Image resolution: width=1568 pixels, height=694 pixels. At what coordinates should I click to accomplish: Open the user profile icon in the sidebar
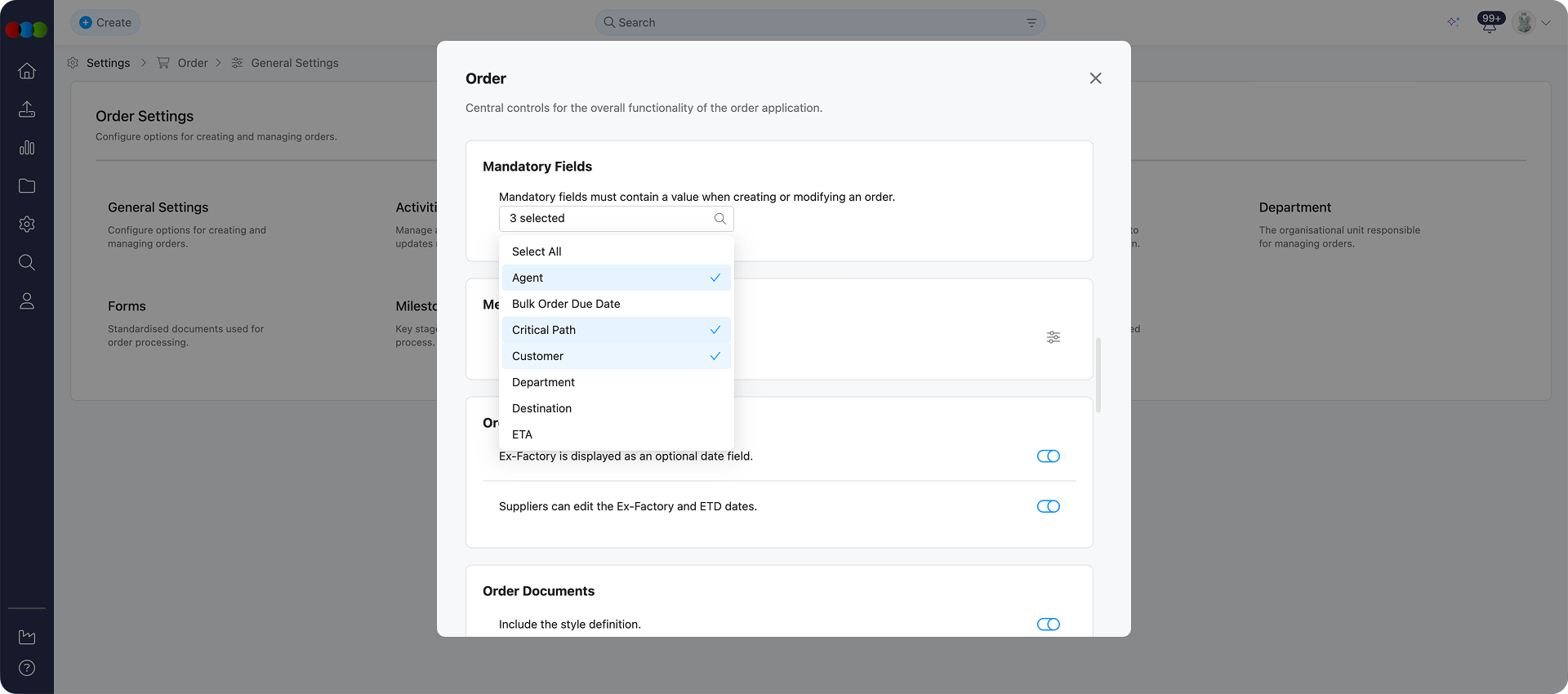click(27, 301)
